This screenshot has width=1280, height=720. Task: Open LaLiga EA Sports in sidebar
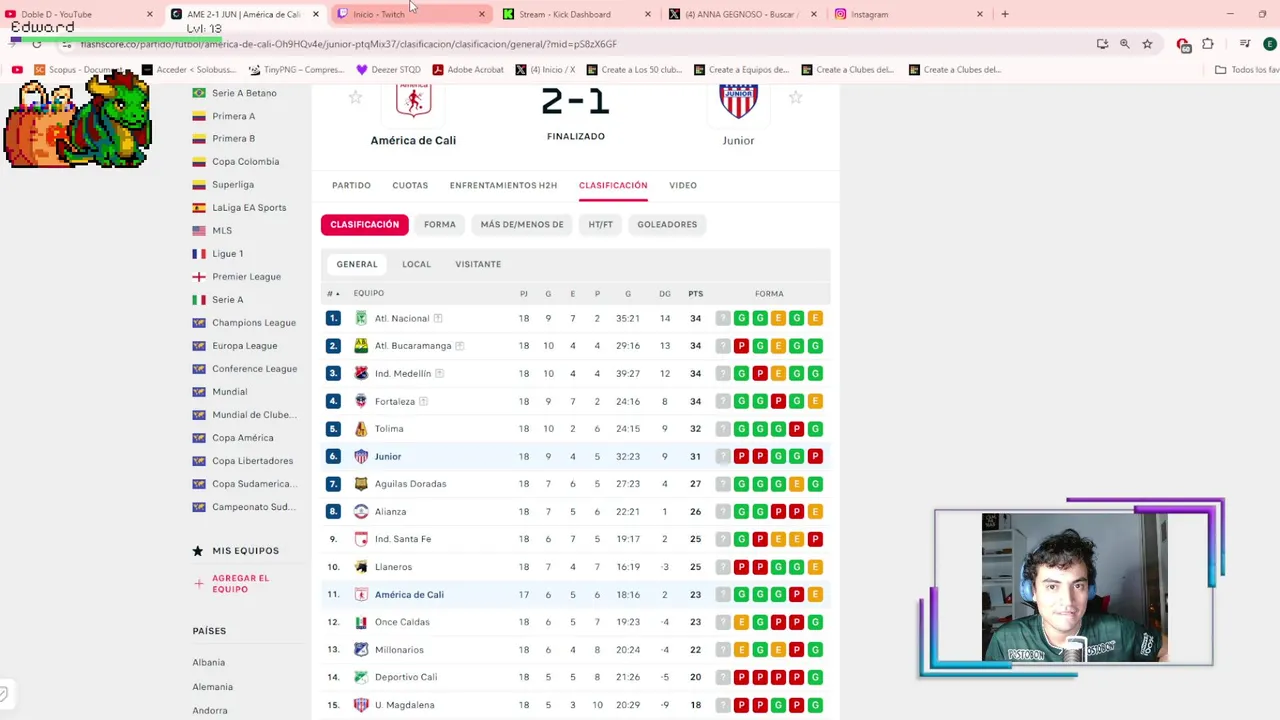coord(249,208)
